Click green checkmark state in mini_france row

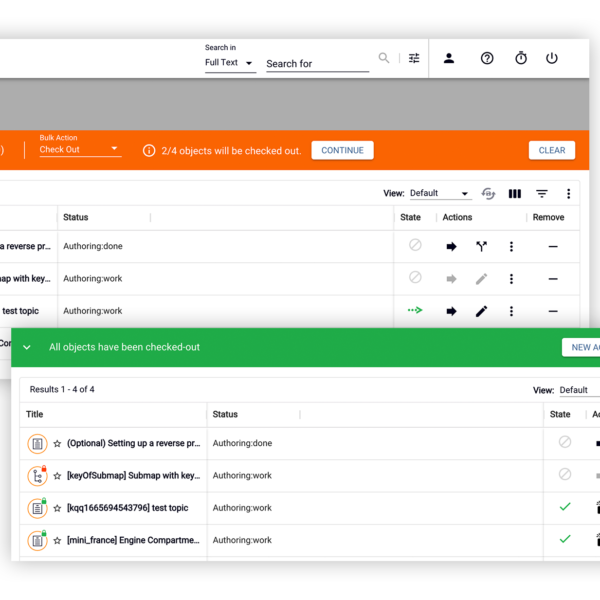(565, 539)
